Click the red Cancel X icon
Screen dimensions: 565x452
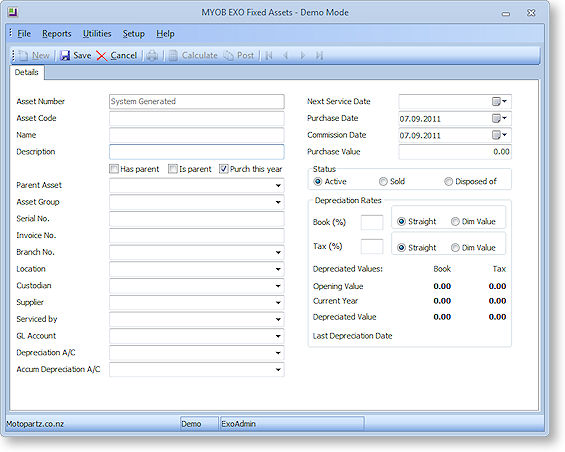pyautogui.click(x=102, y=56)
